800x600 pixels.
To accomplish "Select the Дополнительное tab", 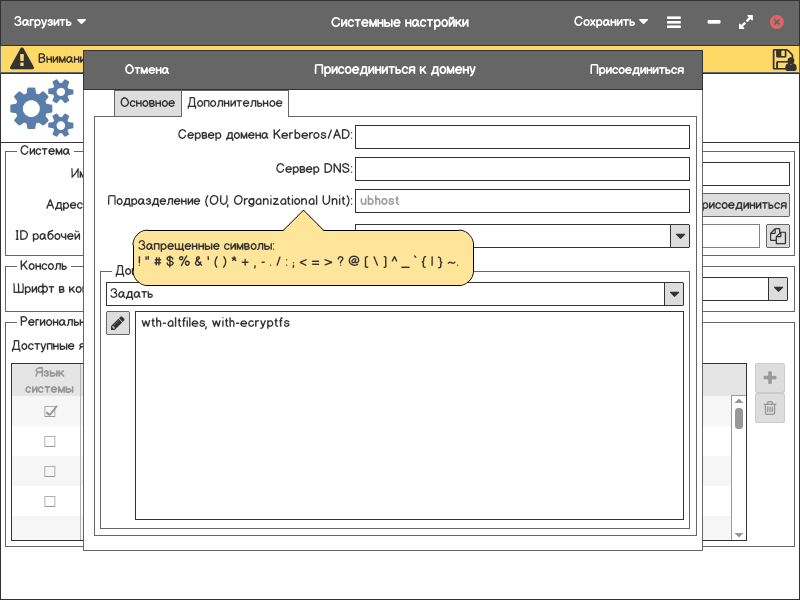I will click(235, 103).
